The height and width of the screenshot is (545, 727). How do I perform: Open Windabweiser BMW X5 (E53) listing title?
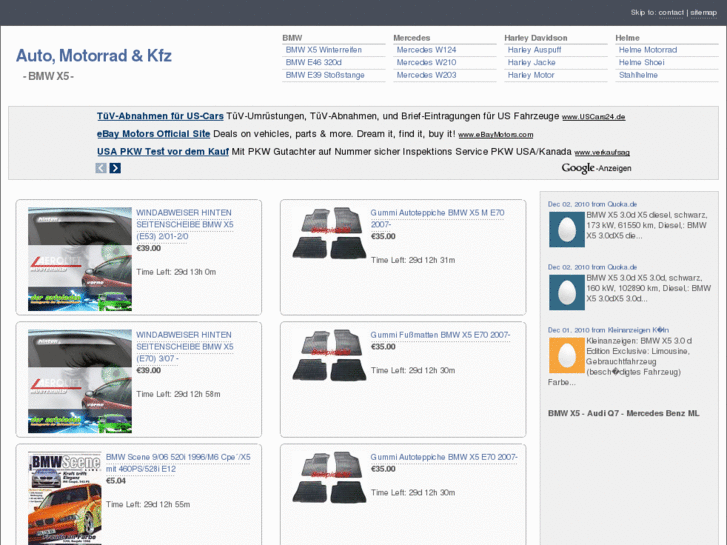point(185,224)
